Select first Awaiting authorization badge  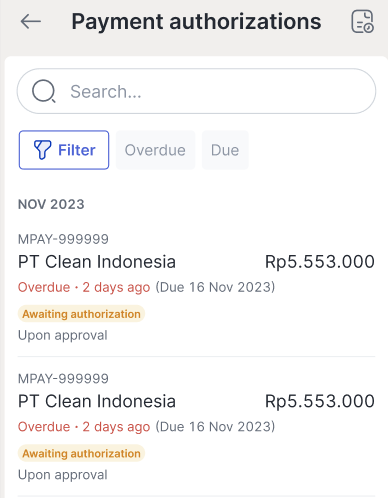(81, 314)
